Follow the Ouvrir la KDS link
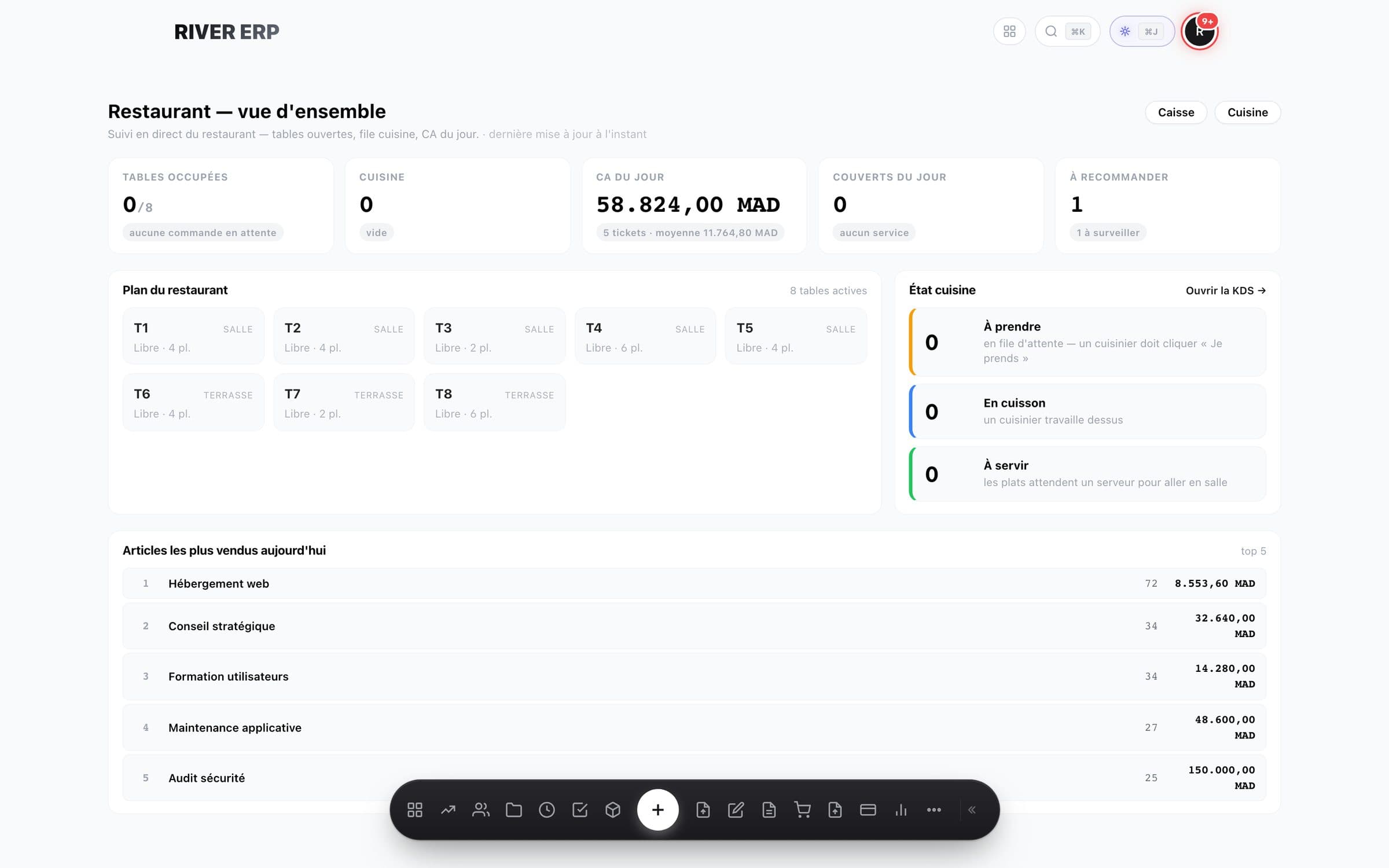 1226,290
